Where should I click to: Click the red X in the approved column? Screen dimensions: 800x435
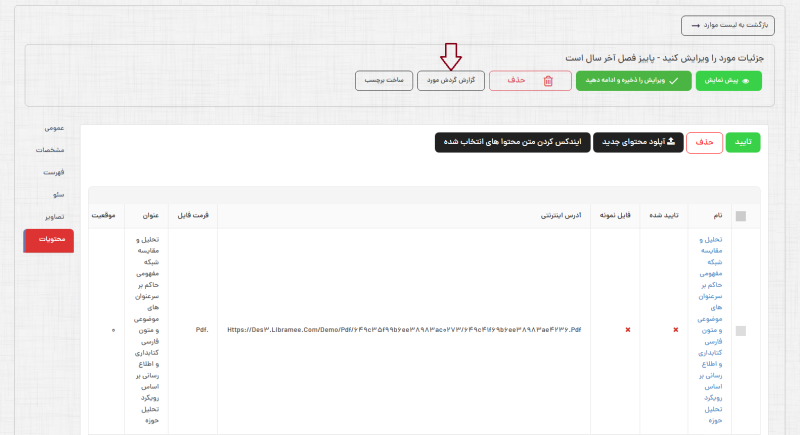[675, 329]
